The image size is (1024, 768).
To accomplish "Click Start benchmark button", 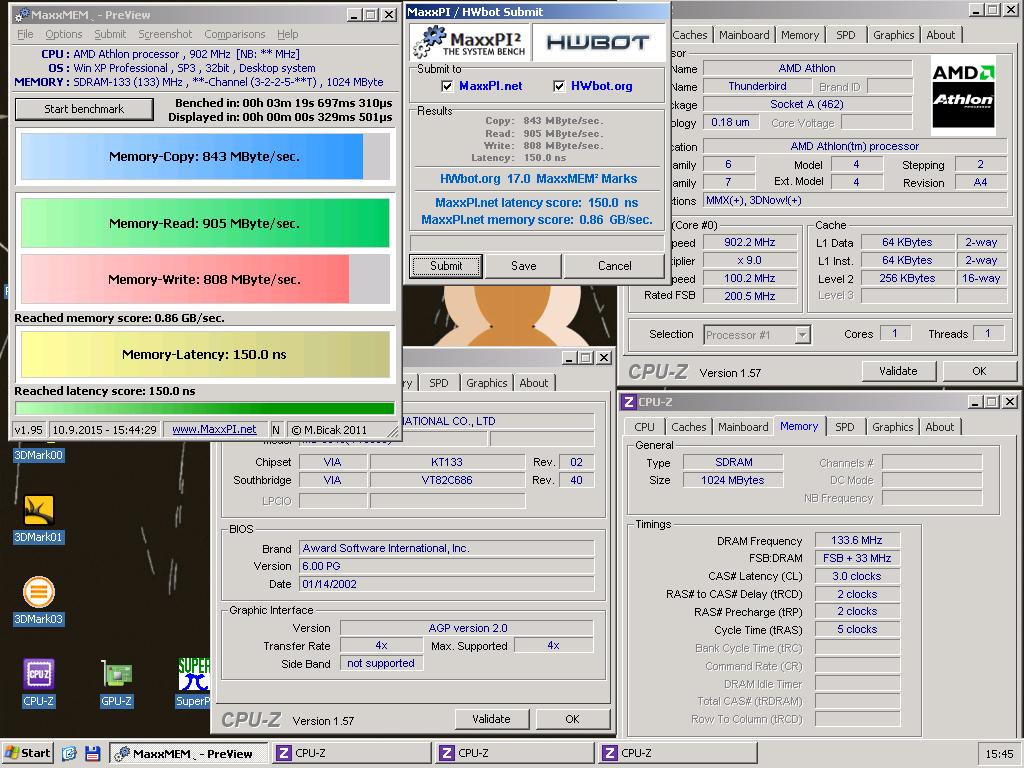I will [84, 109].
